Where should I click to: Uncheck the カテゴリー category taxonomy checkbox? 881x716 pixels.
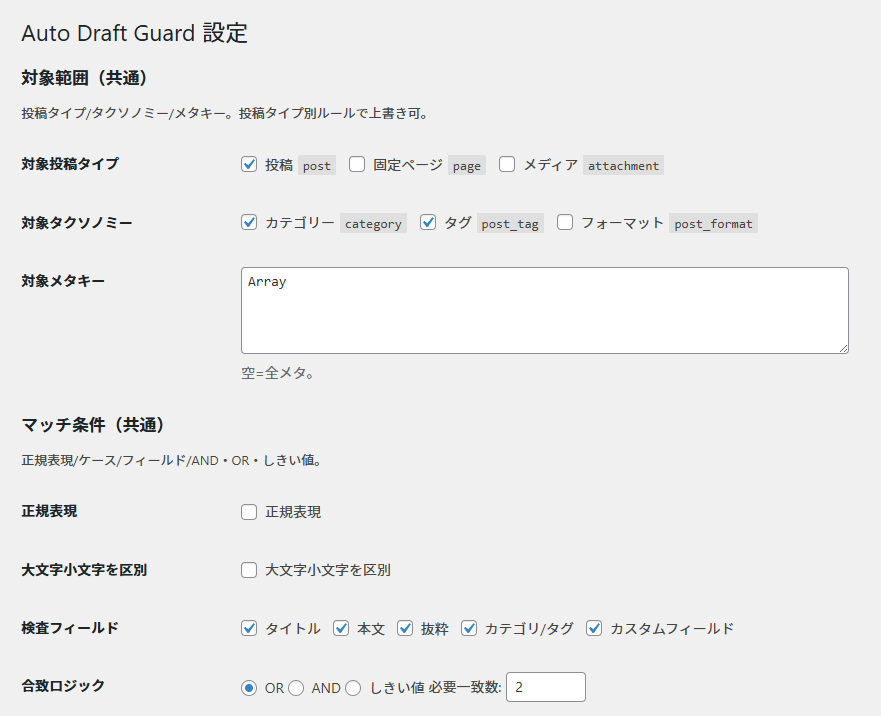250,223
